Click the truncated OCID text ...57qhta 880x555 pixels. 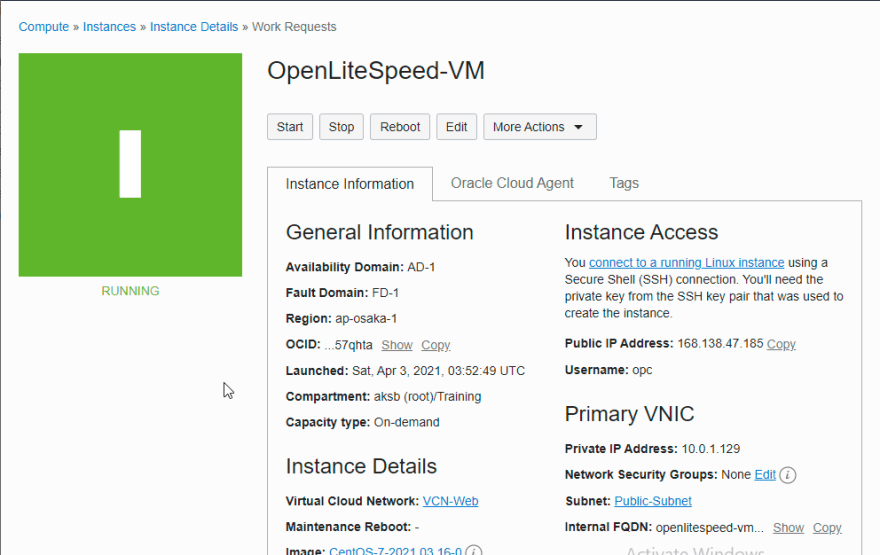point(349,345)
